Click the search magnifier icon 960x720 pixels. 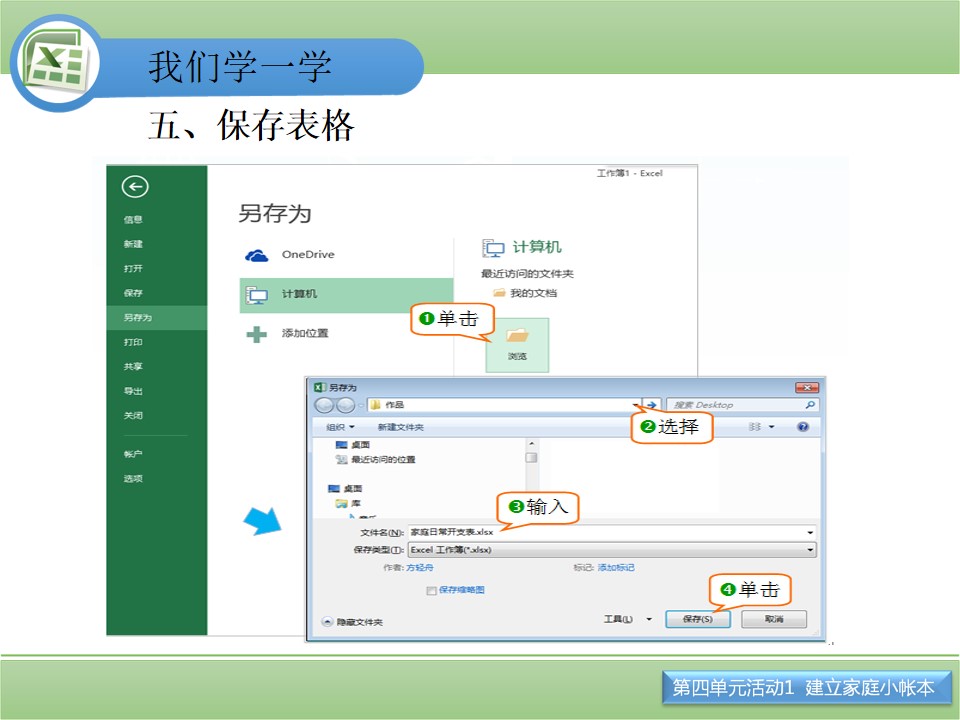click(x=810, y=405)
